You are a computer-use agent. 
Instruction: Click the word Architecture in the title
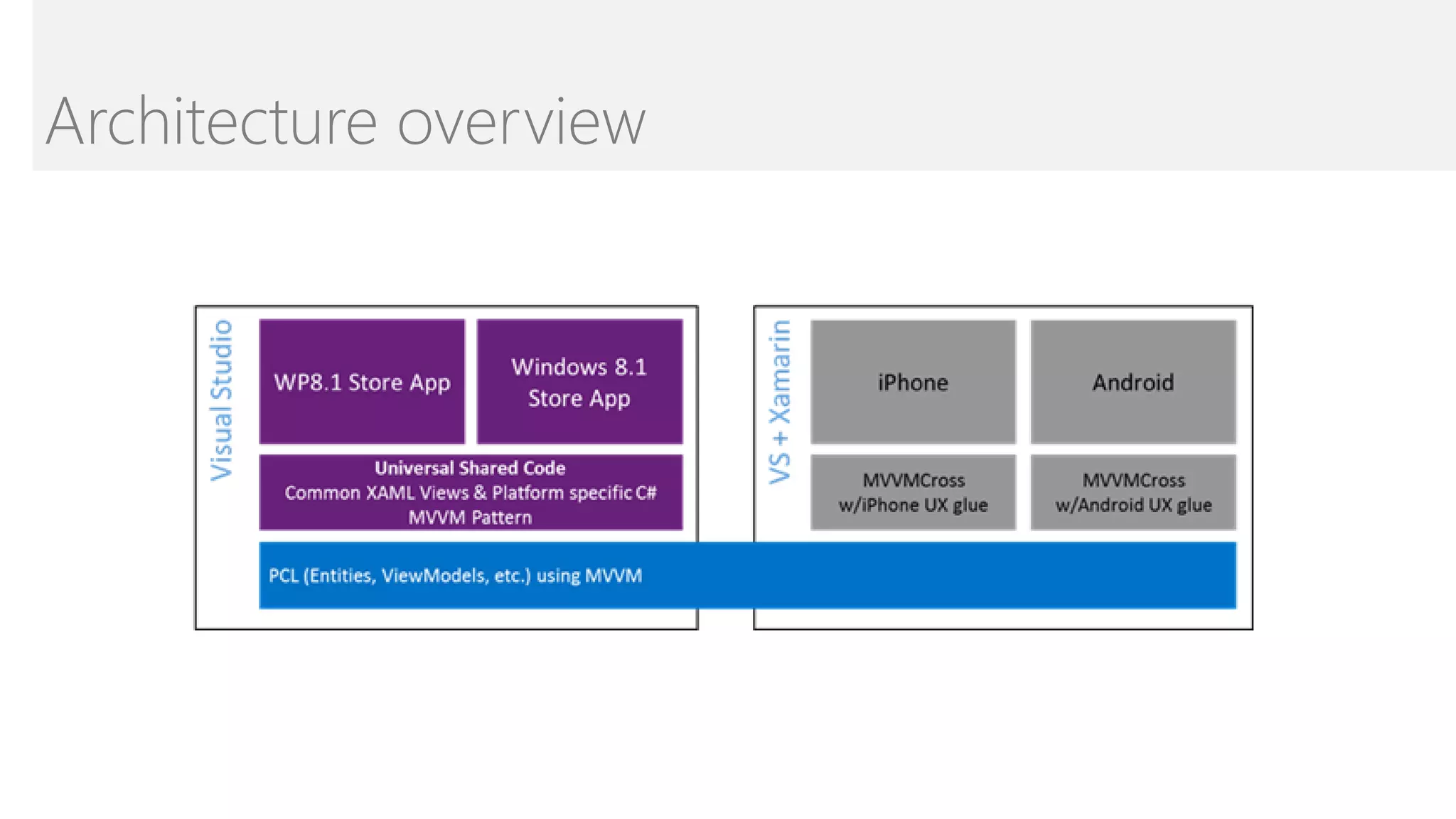click(211, 122)
